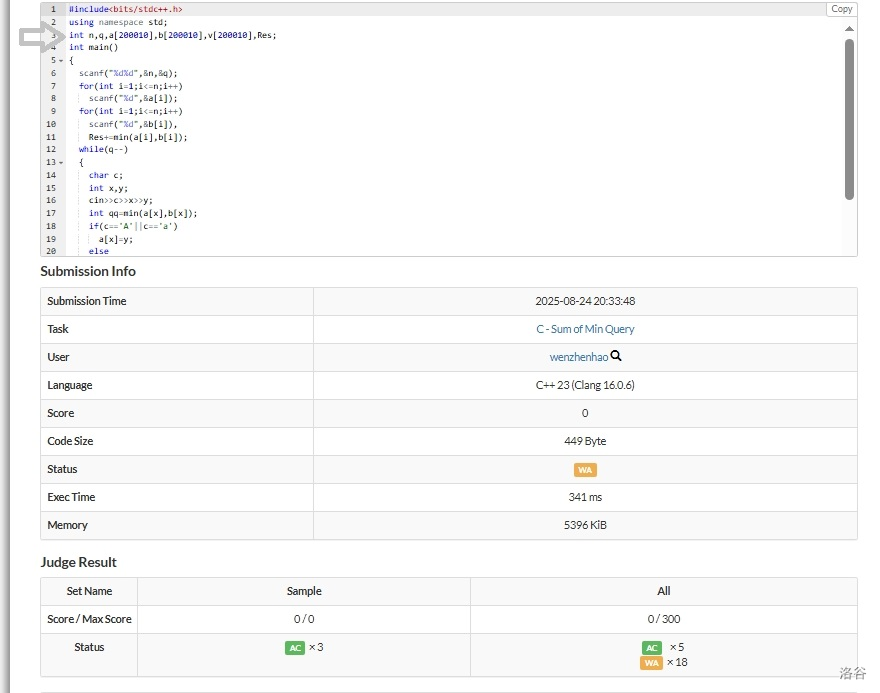The width and height of the screenshot is (880, 693).
Task: Collapse the code block at line 5
Action: [61, 61]
